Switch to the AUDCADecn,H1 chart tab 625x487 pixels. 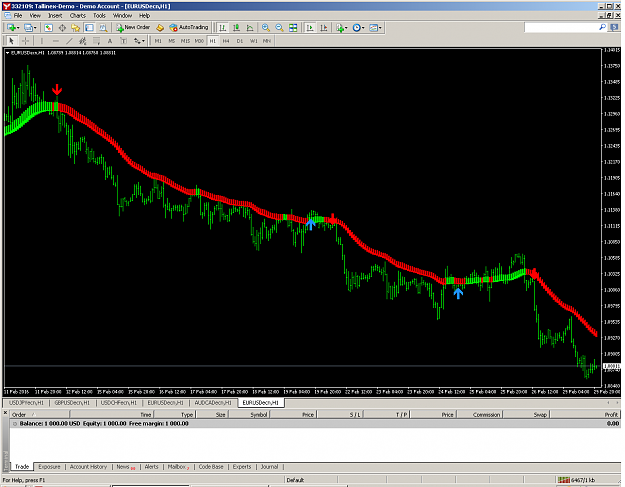pyautogui.click(x=213, y=403)
